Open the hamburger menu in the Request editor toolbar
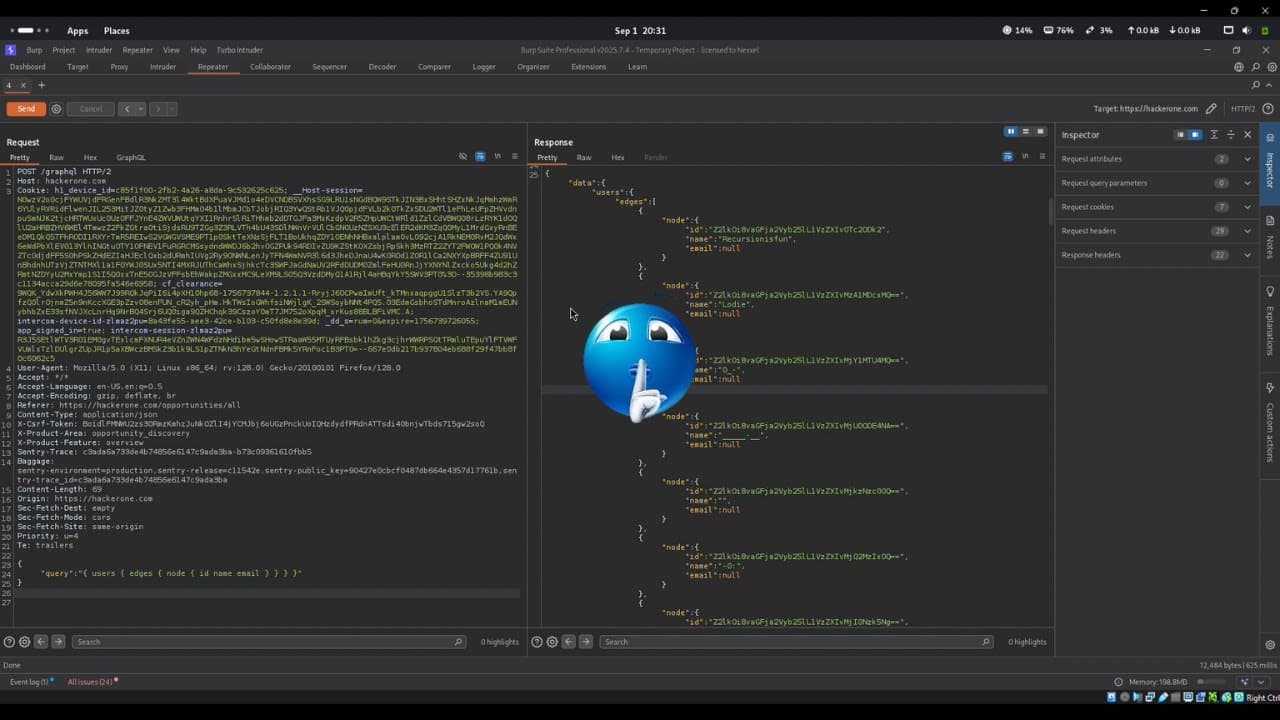The height and width of the screenshot is (720, 1280). pyautogui.click(x=515, y=156)
